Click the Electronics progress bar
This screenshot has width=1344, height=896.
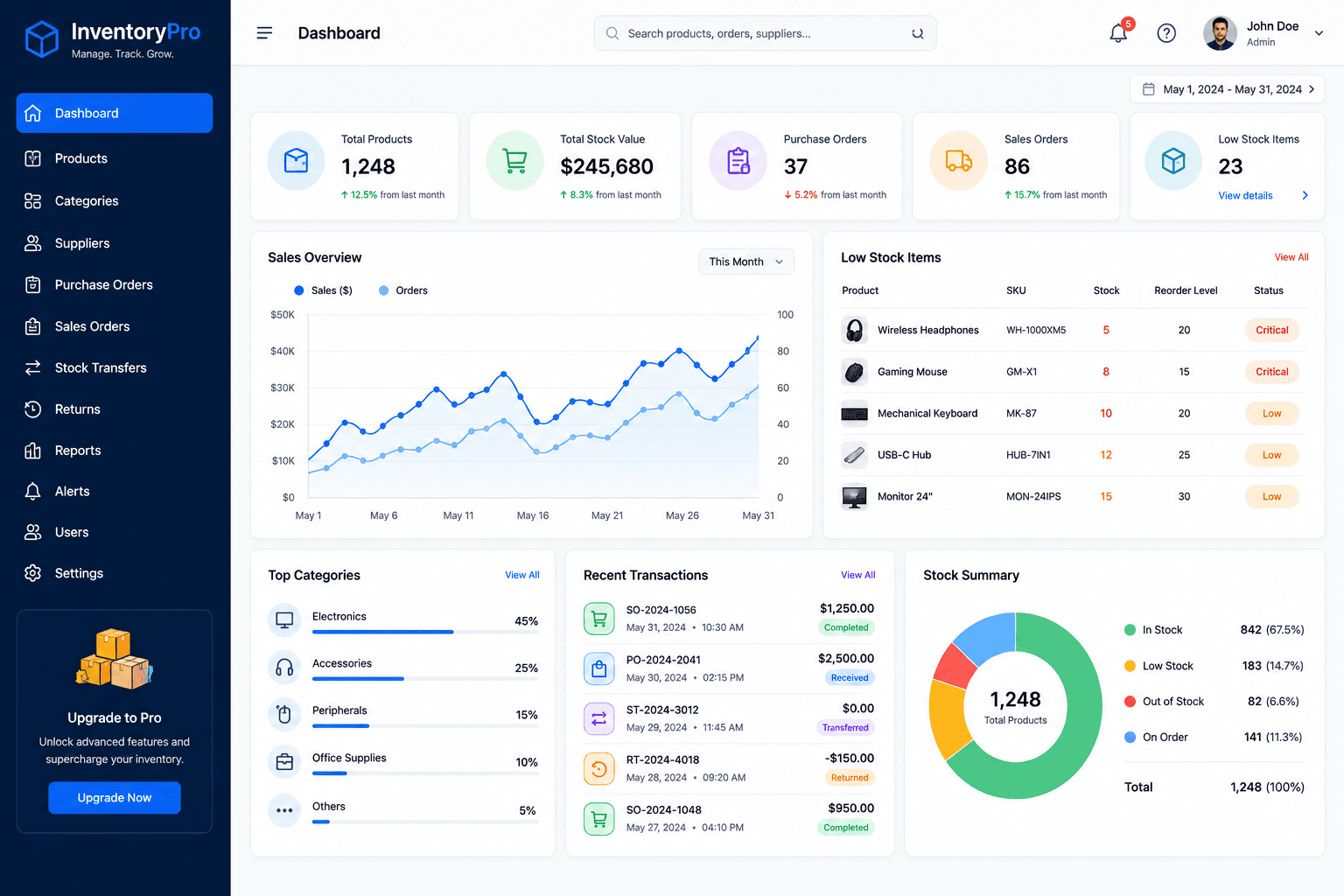pos(425,632)
